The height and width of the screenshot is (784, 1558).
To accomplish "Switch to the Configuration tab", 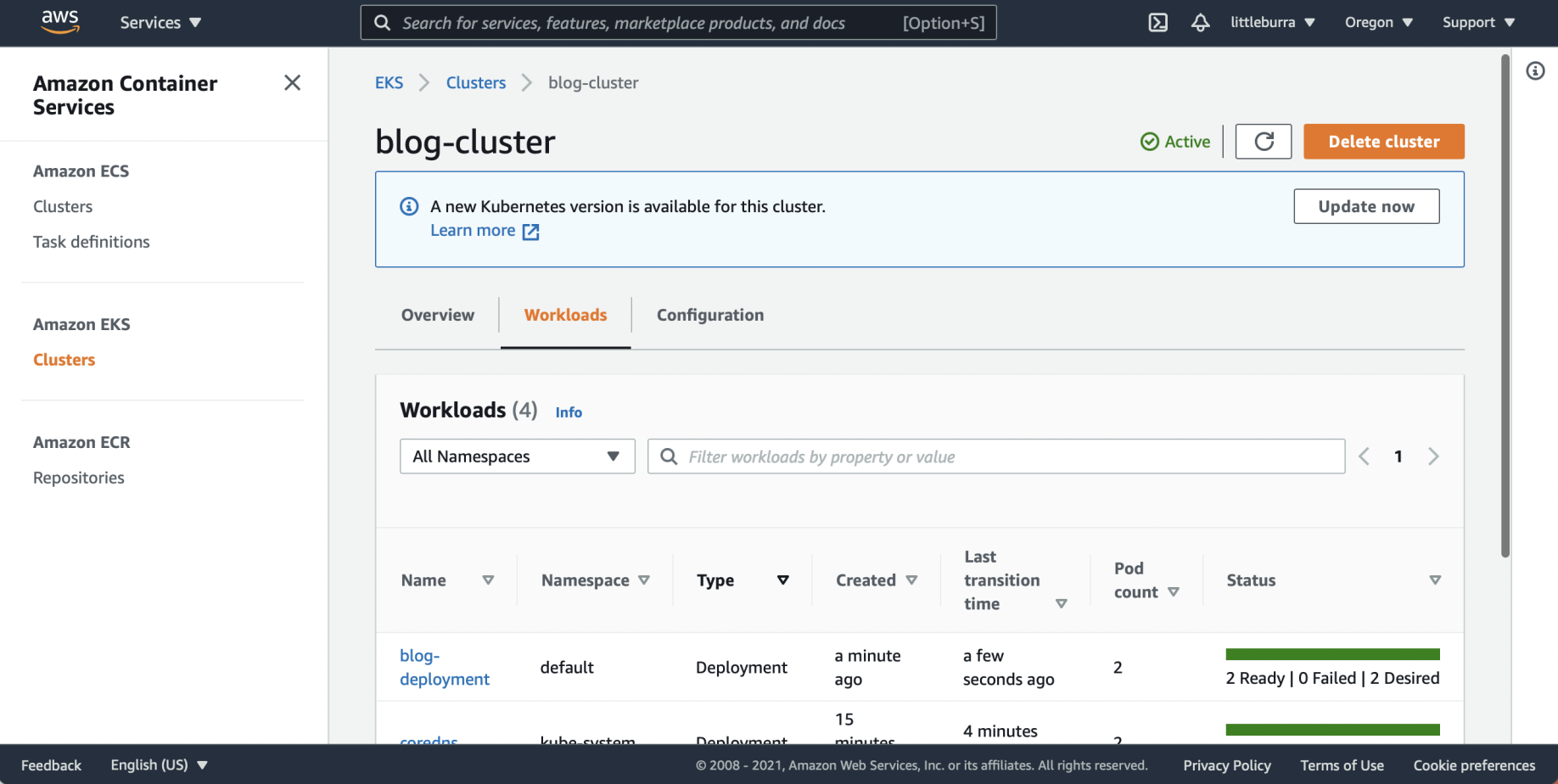I will (709, 316).
